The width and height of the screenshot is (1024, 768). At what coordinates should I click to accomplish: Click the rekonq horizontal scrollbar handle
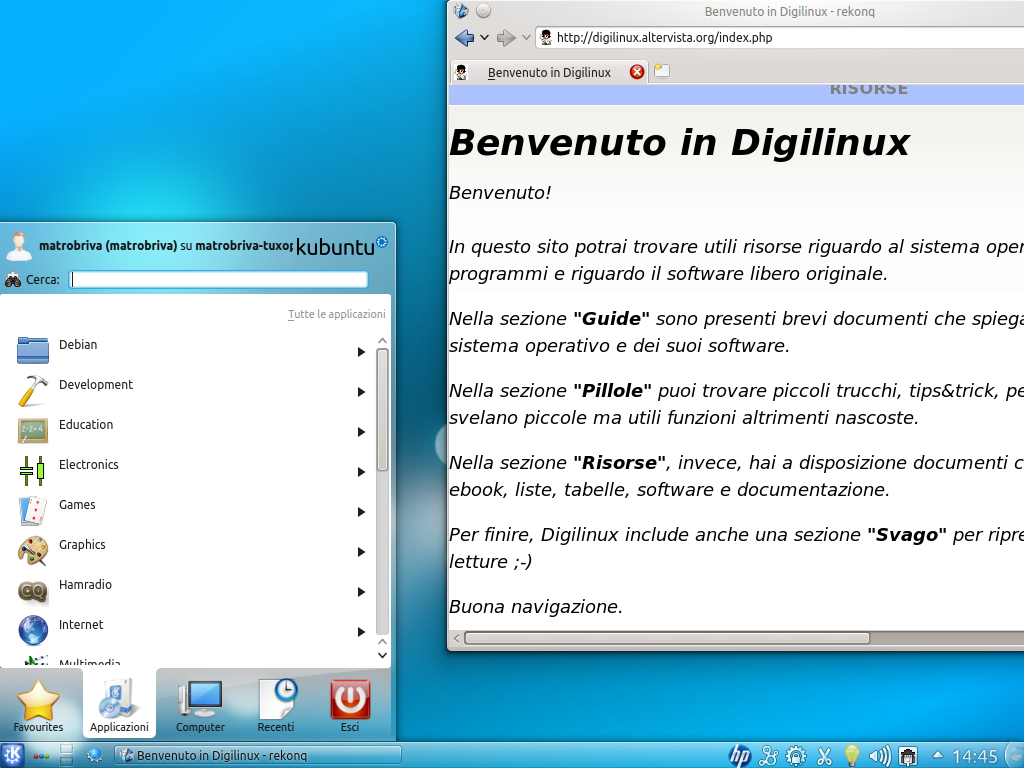pos(667,638)
